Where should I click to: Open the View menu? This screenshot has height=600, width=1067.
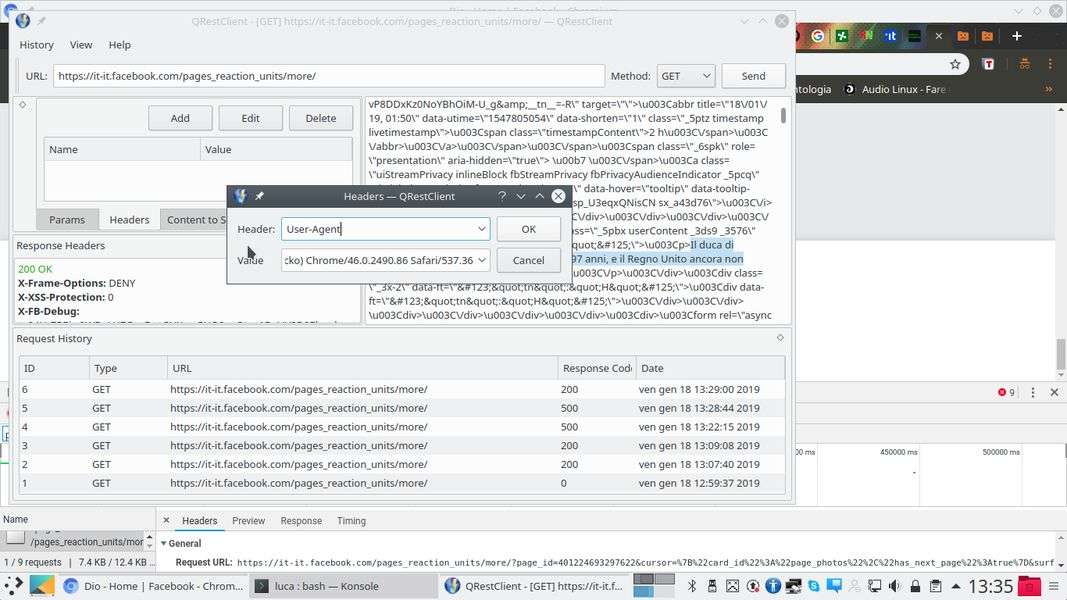tap(80, 45)
